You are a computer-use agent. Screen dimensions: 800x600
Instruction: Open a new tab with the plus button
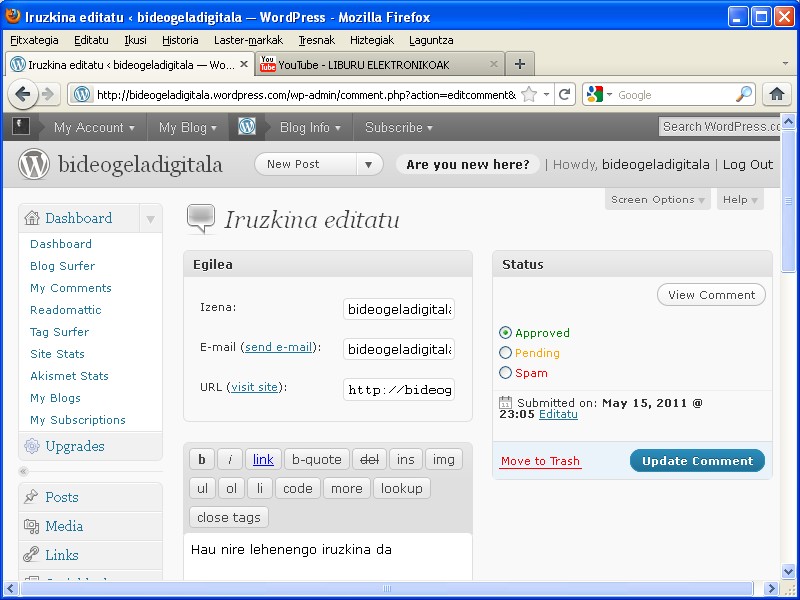coord(519,64)
